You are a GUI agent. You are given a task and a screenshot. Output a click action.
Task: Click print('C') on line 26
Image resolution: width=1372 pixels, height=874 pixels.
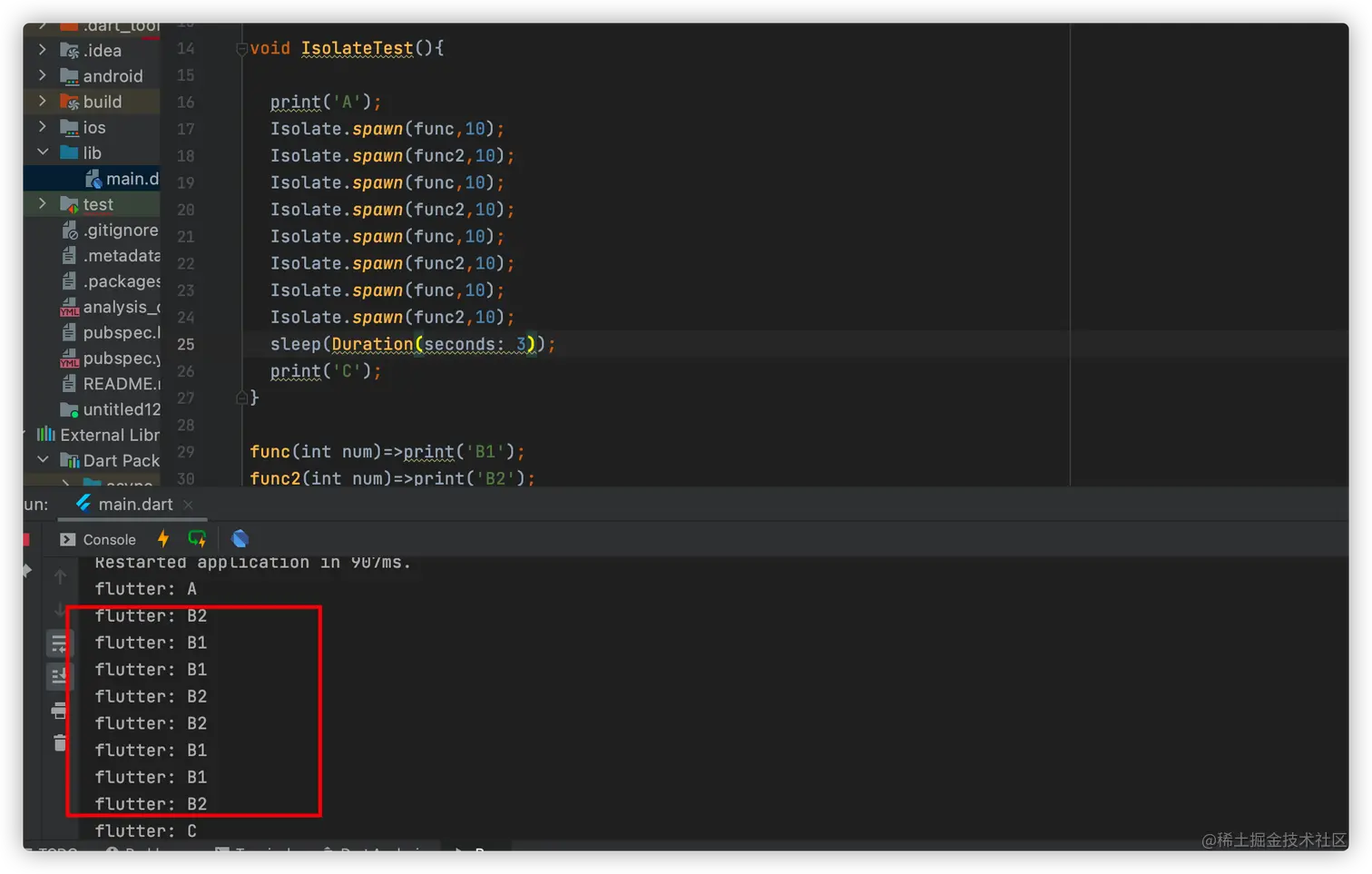point(325,371)
